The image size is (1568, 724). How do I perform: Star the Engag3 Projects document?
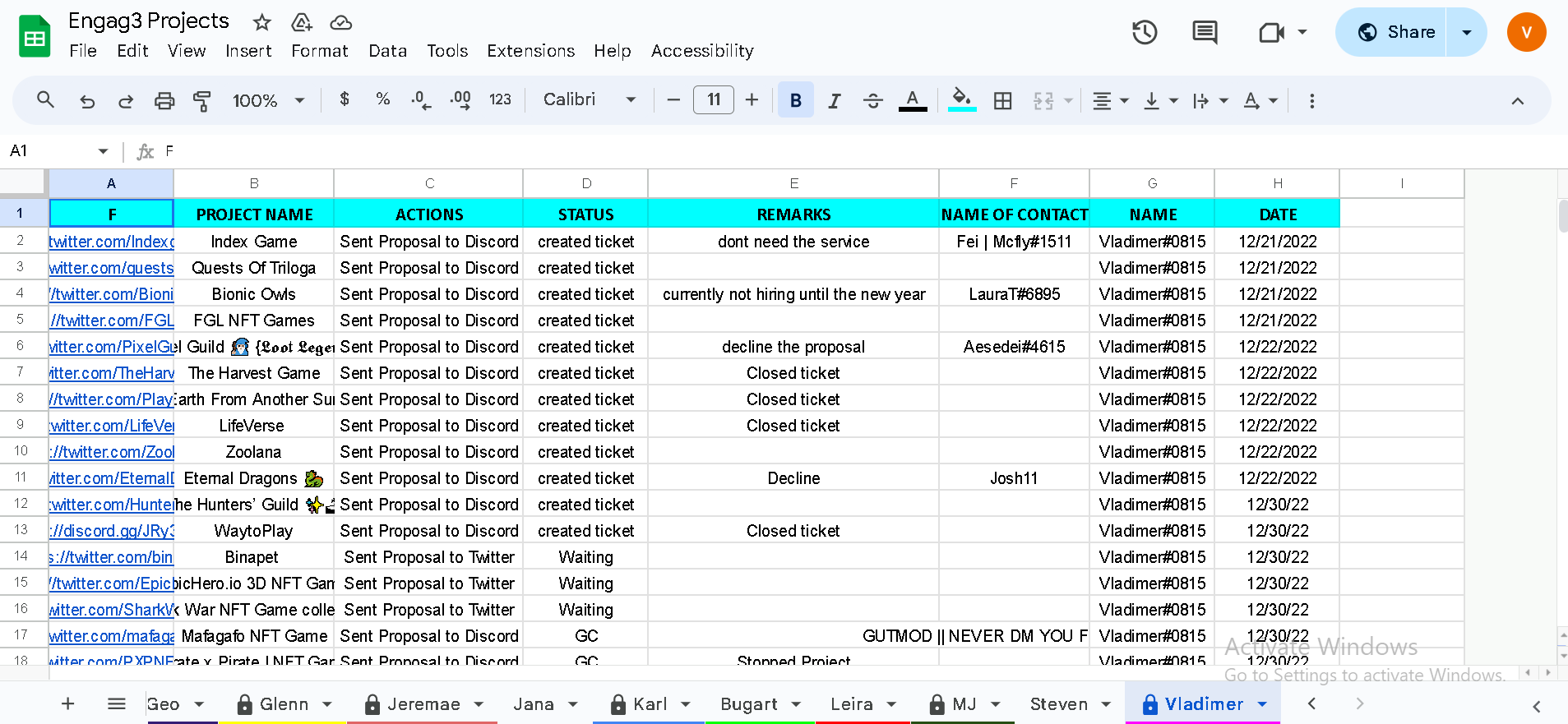261,22
